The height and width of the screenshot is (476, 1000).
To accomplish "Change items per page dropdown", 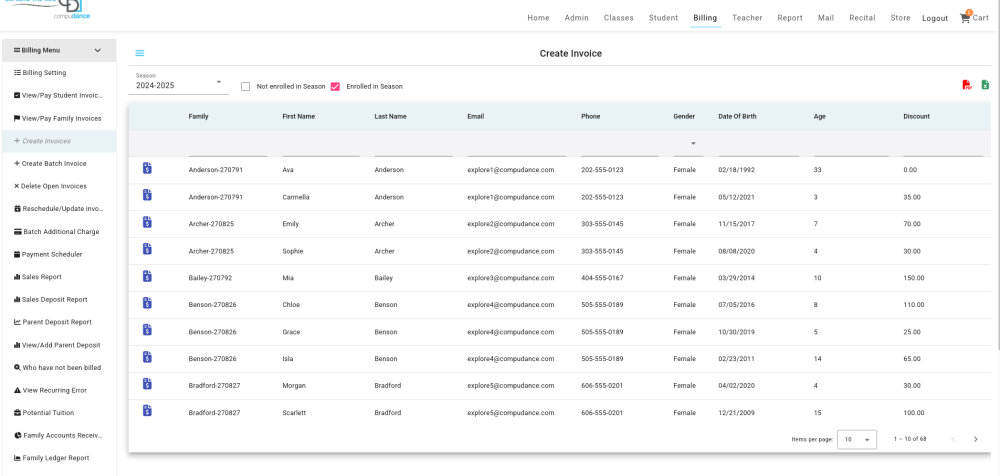I will coord(857,440).
